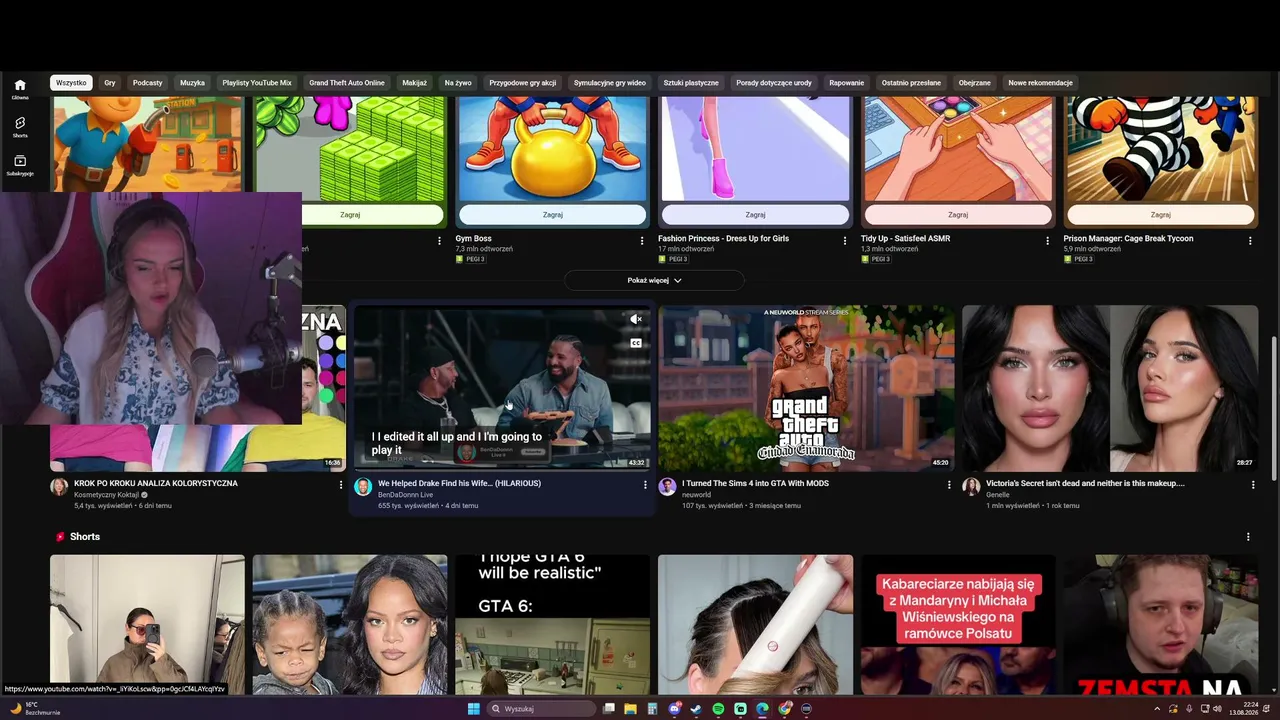
Task: Expand the games shelf with Pokaż więcej
Action: tap(654, 280)
